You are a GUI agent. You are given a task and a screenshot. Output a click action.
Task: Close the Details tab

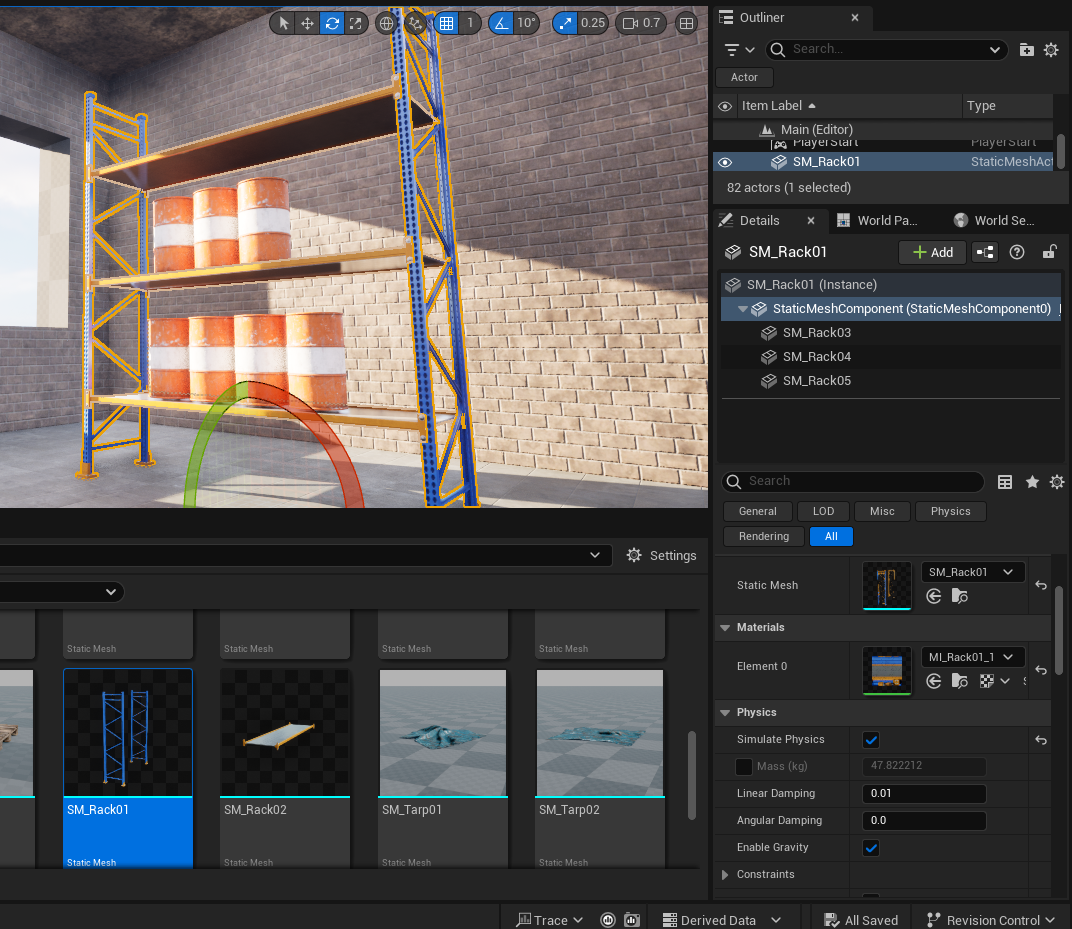click(811, 220)
